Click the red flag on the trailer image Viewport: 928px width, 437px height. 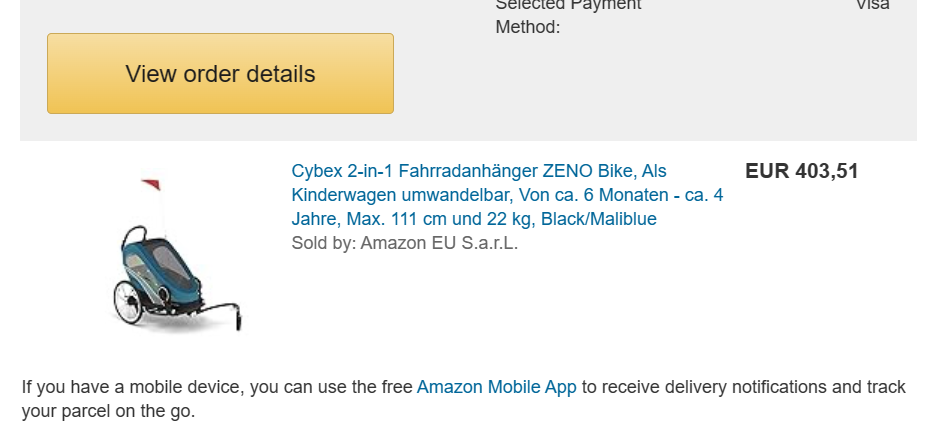point(151,185)
